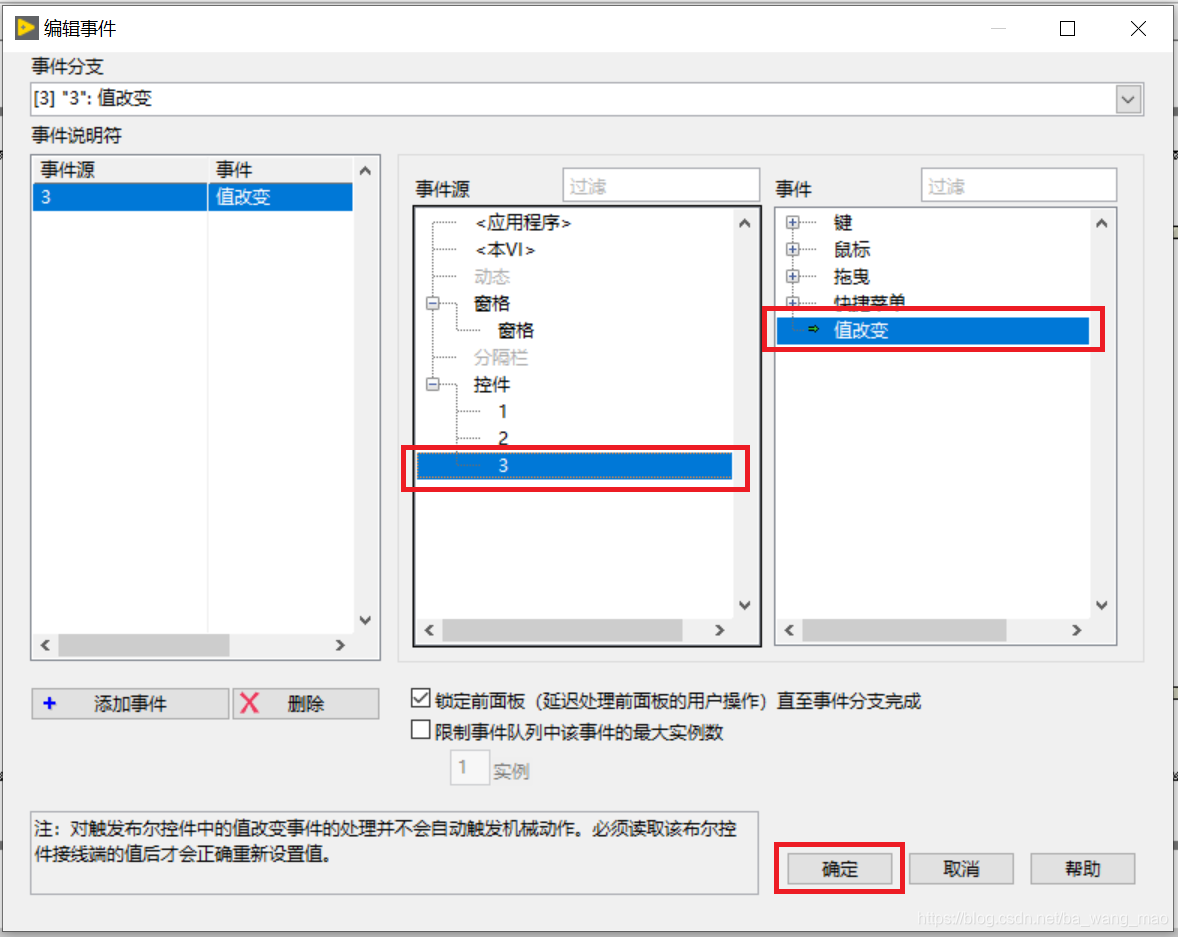Click right arrow of 事件说明符 horizontal scrollbar

340,645
